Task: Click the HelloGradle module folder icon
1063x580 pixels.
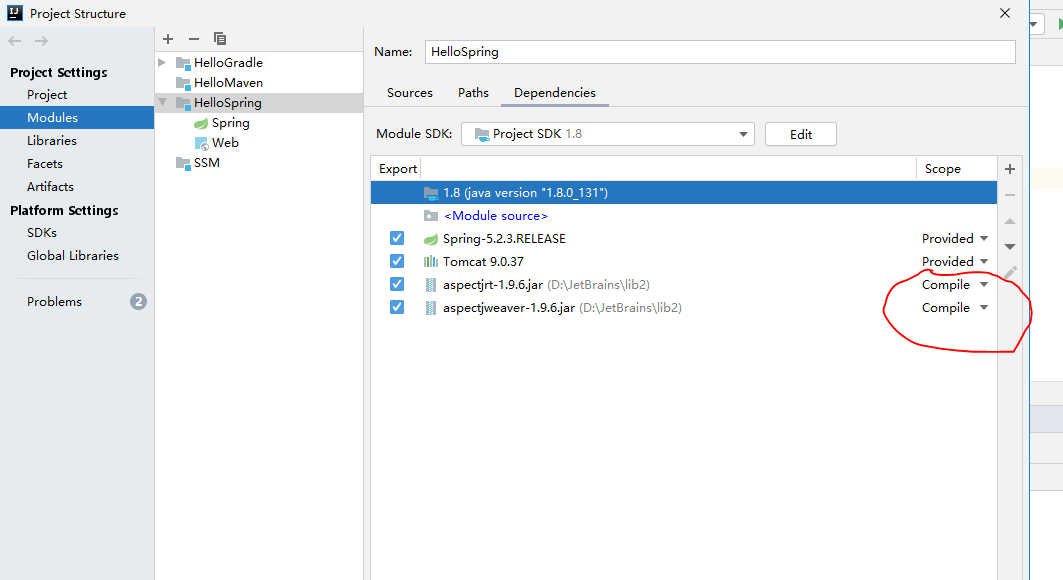Action: [183, 63]
